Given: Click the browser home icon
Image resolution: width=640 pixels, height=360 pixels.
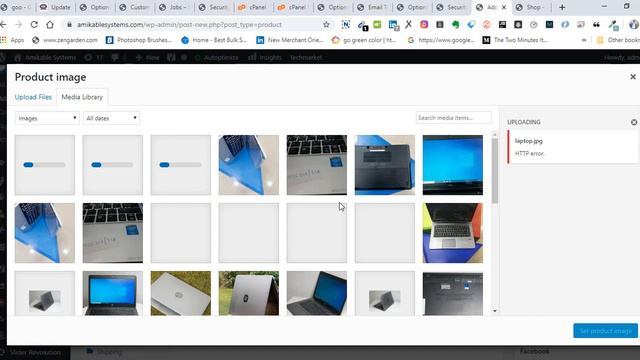Looking at the screenshot, I should (x=50, y=24).
